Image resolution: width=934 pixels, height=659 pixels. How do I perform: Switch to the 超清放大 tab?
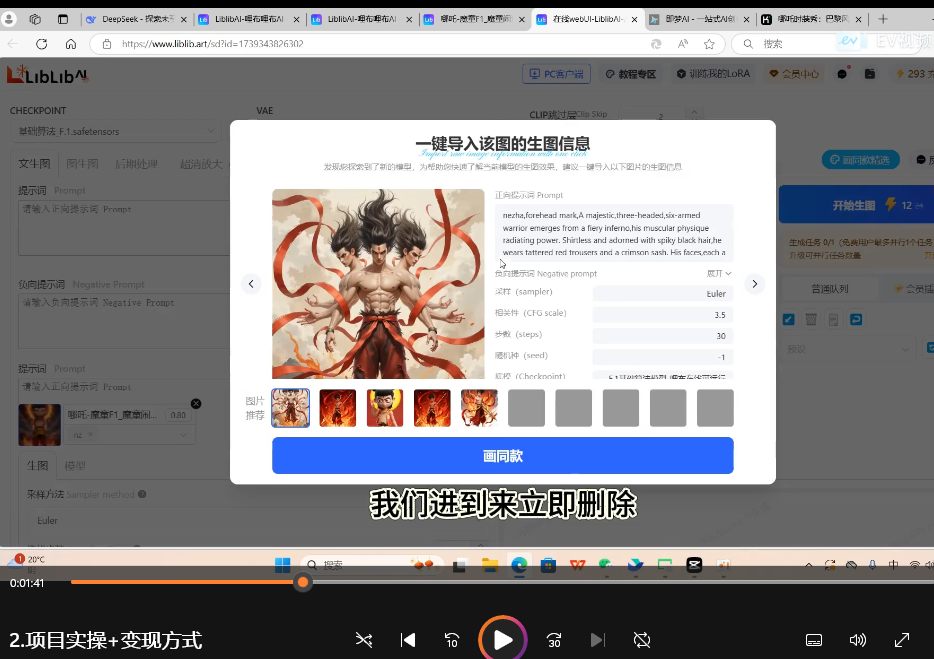point(201,164)
